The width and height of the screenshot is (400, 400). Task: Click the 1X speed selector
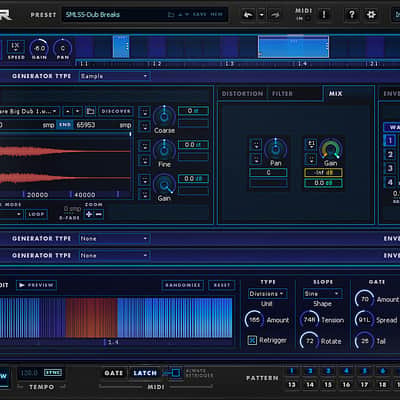pyautogui.click(x=16, y=47)
